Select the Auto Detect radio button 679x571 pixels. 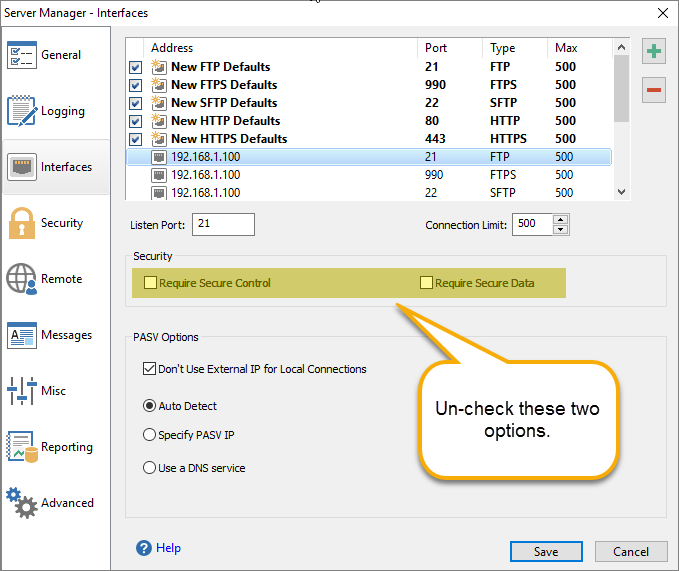(x=149, y=406)
